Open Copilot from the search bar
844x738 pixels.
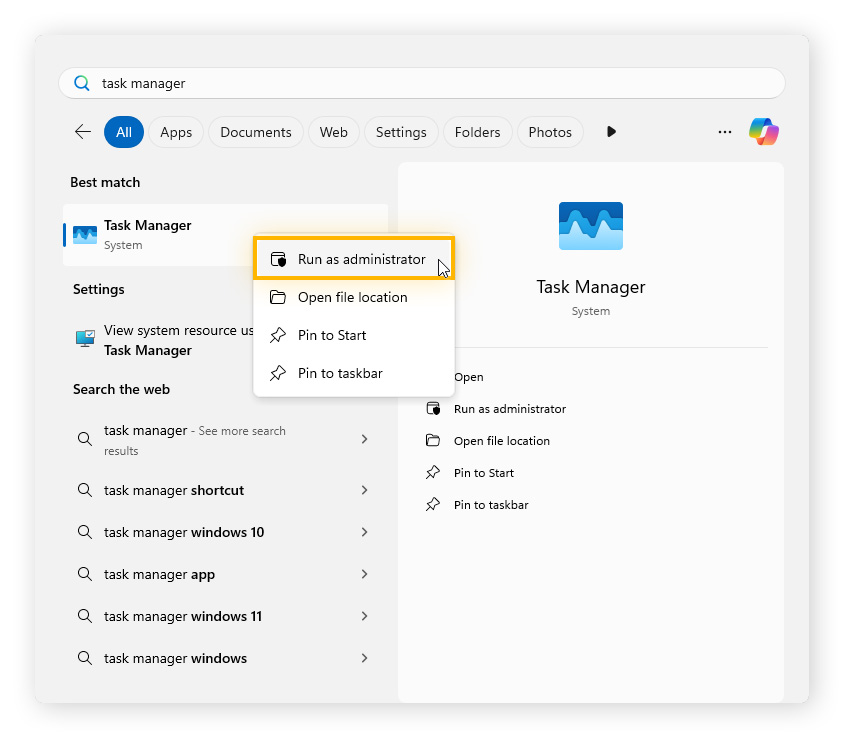click(763, 131)
